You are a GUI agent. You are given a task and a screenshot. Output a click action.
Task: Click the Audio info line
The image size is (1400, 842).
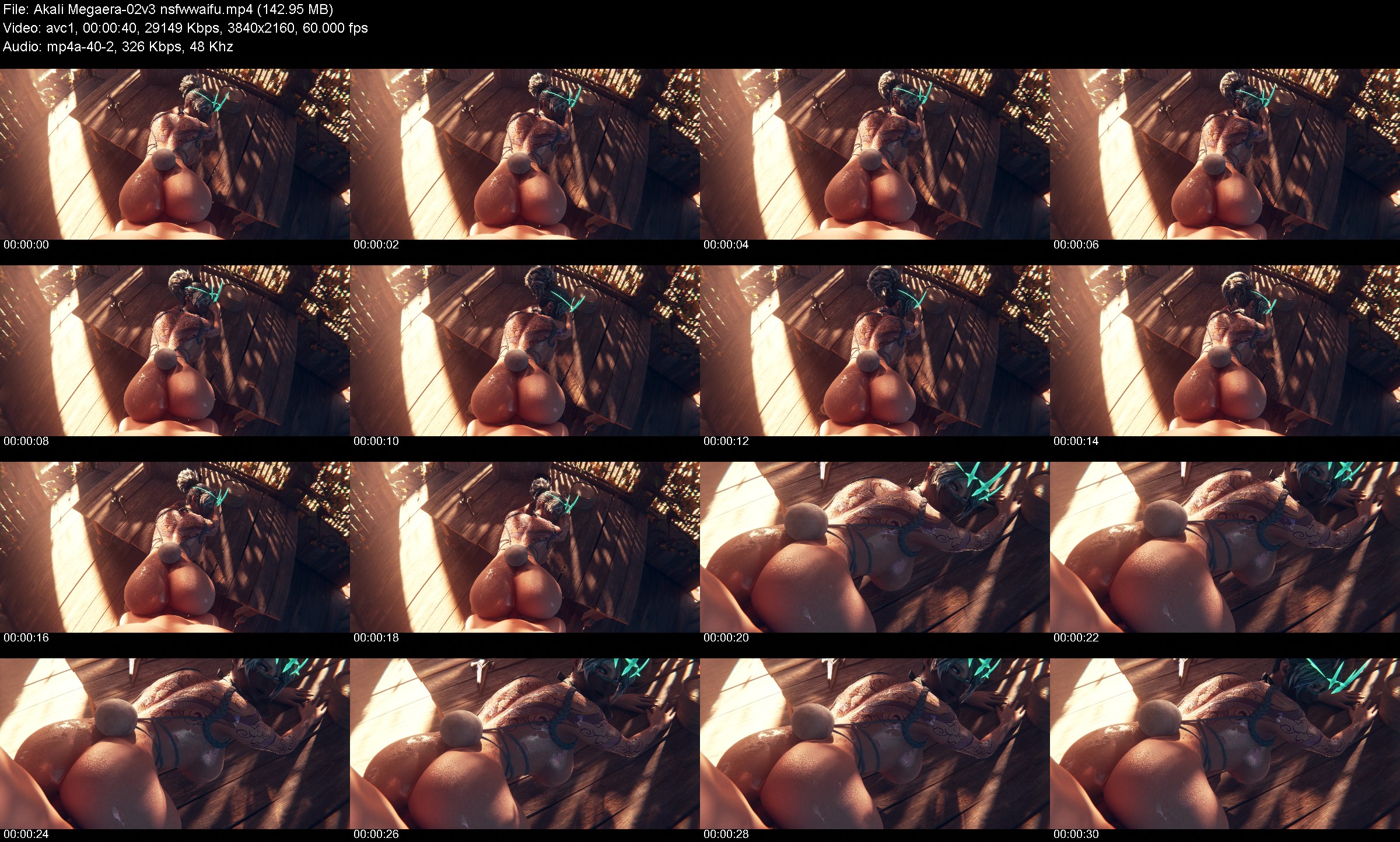point(118,47)
